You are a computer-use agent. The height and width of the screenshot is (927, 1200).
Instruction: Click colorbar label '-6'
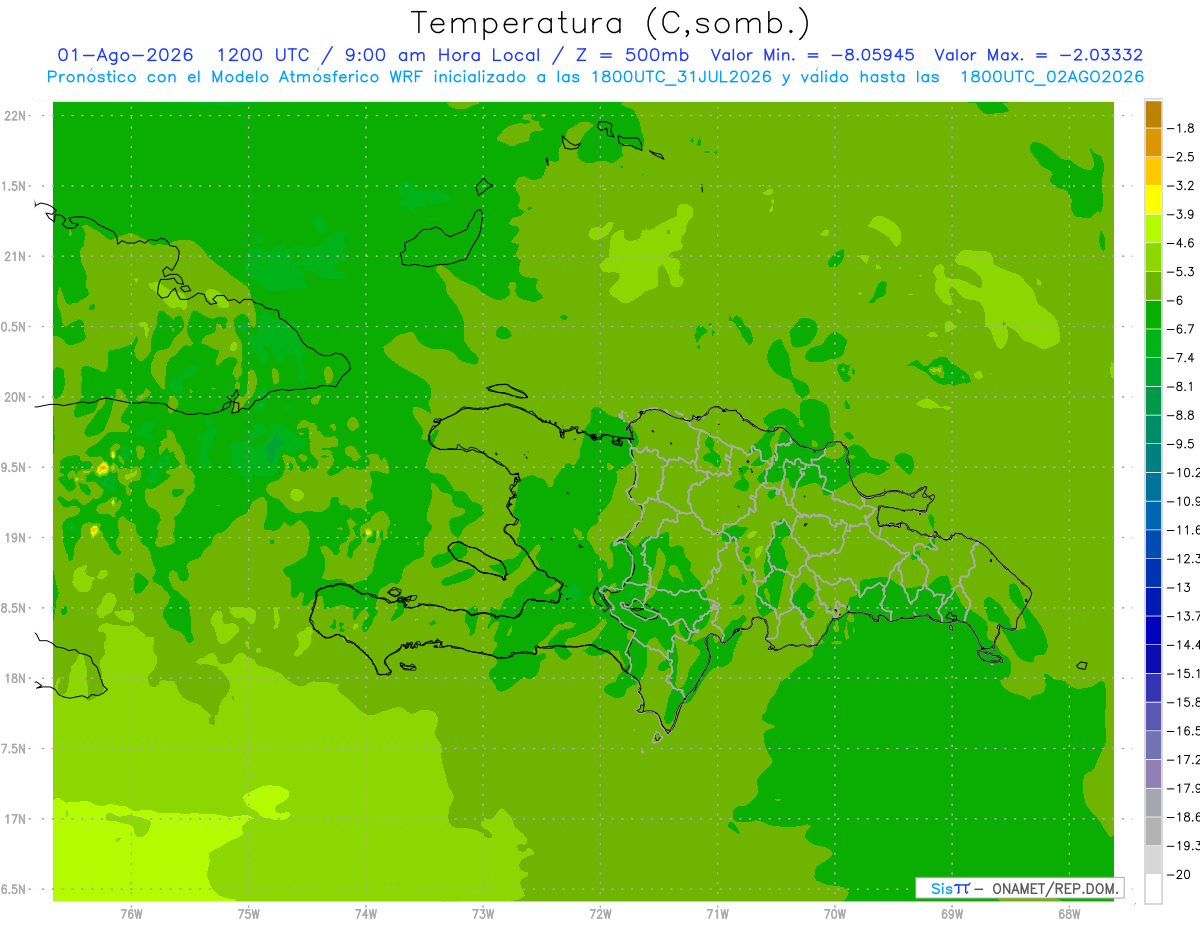click(x=1176, y=300)
